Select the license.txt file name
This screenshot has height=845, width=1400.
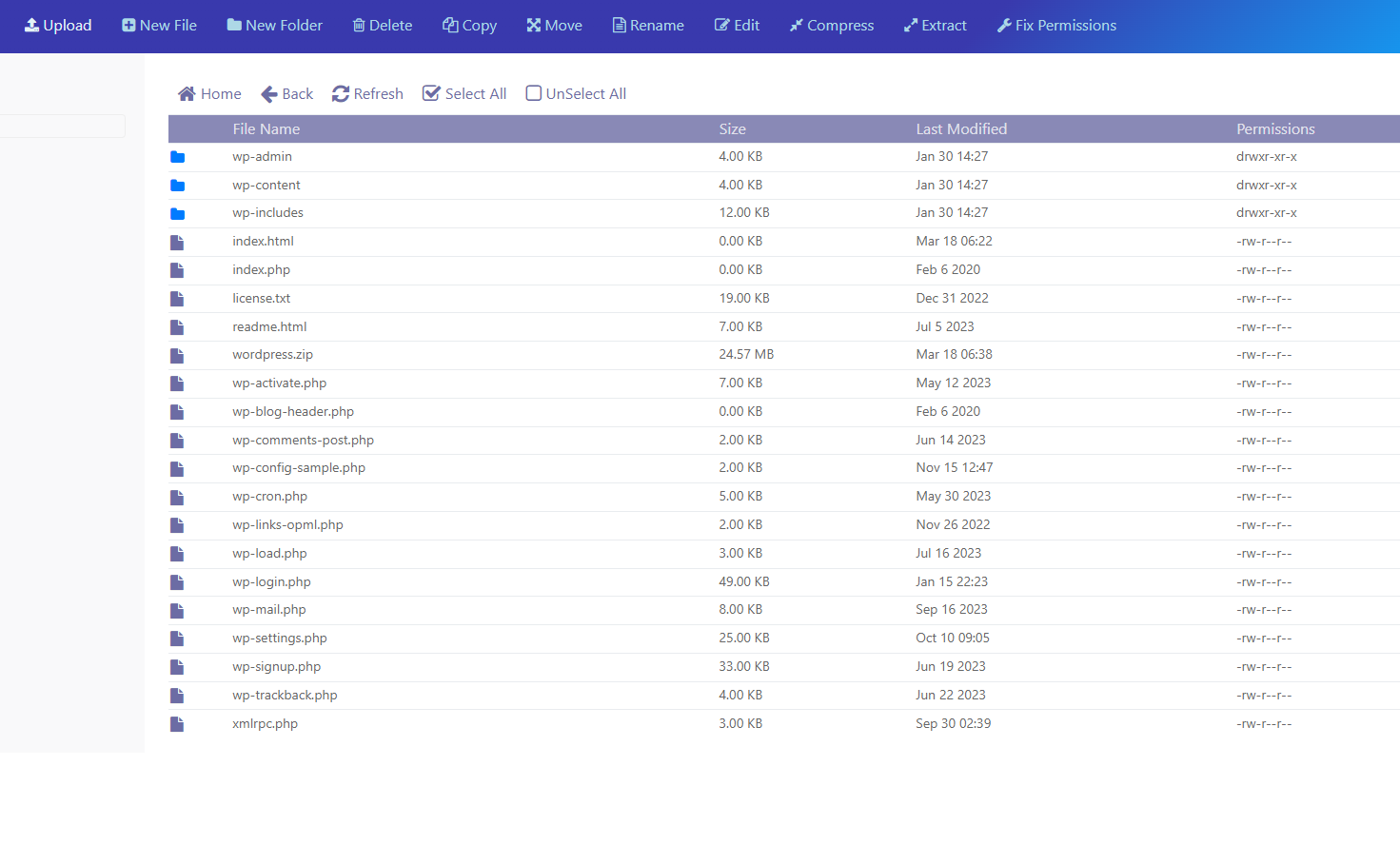tap(261, 298)
